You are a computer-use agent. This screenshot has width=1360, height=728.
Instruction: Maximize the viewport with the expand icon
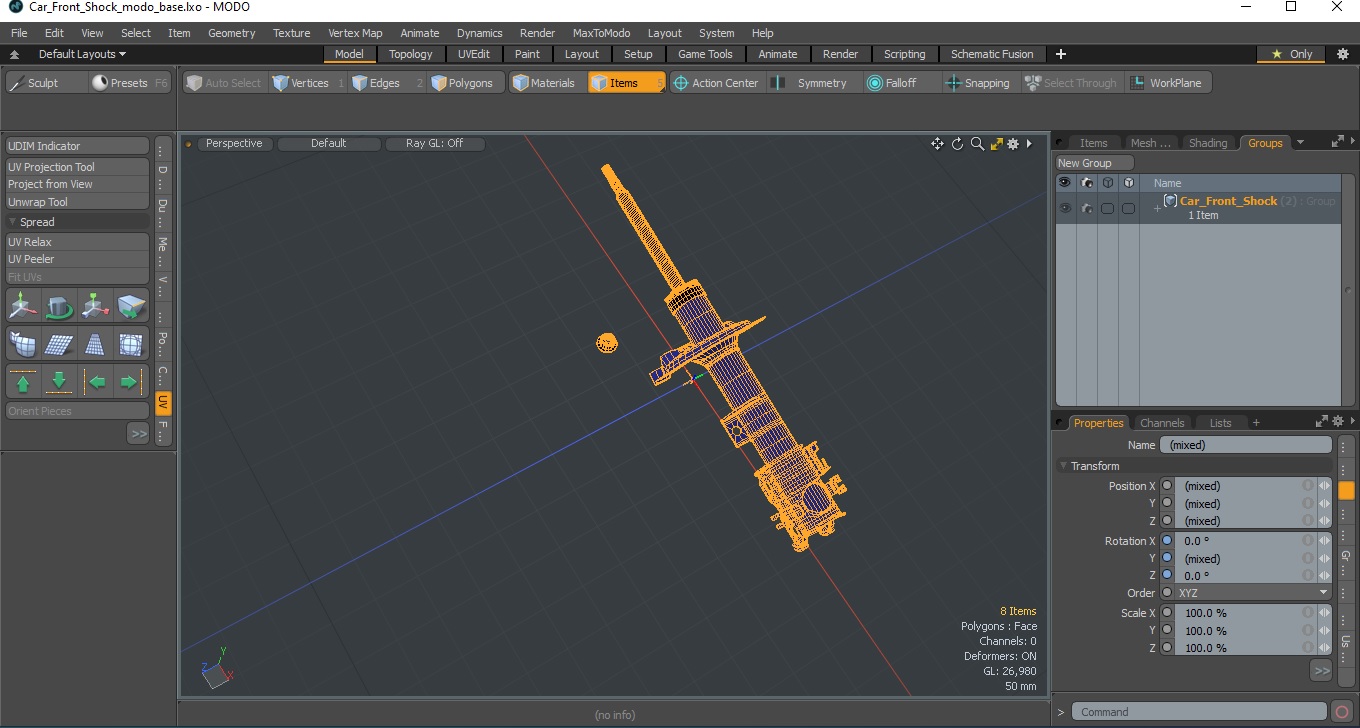996,144
